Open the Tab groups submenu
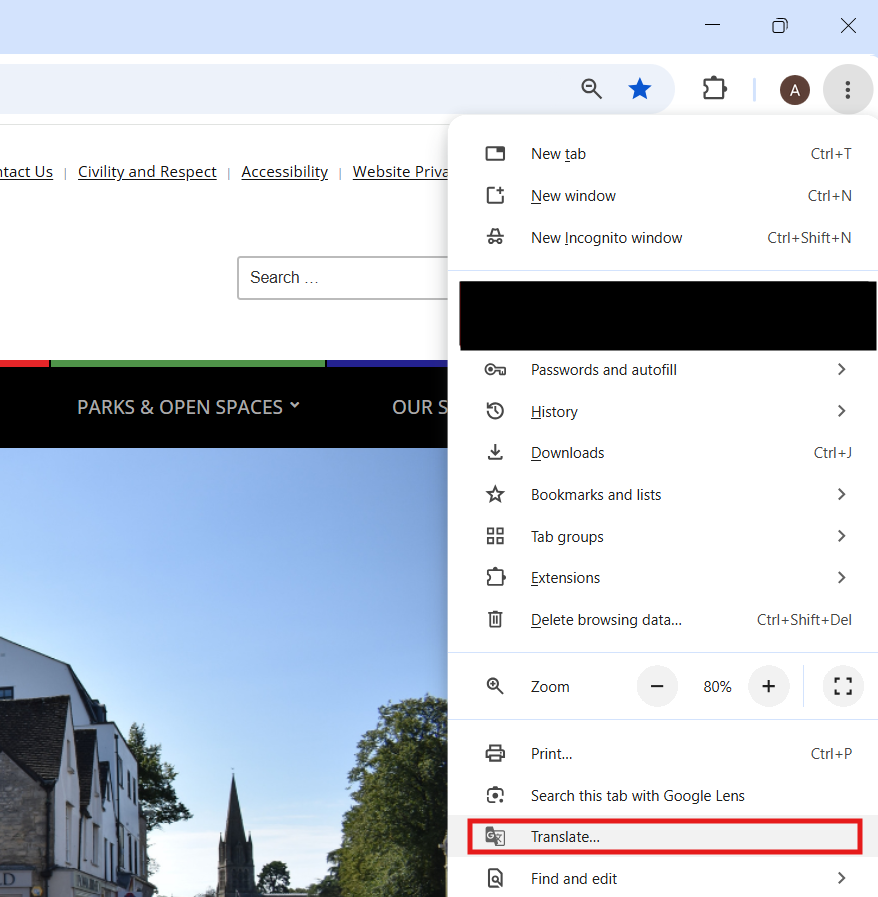The width and height of the screenshot is (878, 897). click(x=663, y=536)
